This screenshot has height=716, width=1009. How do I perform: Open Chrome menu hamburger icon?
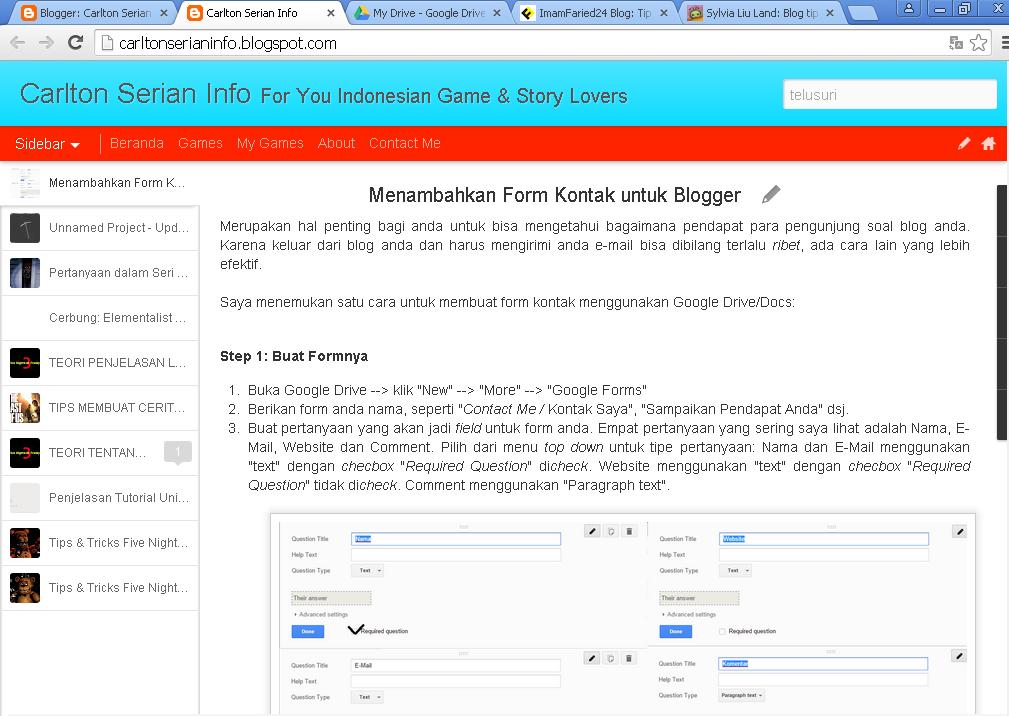(x=1004, y=43)
